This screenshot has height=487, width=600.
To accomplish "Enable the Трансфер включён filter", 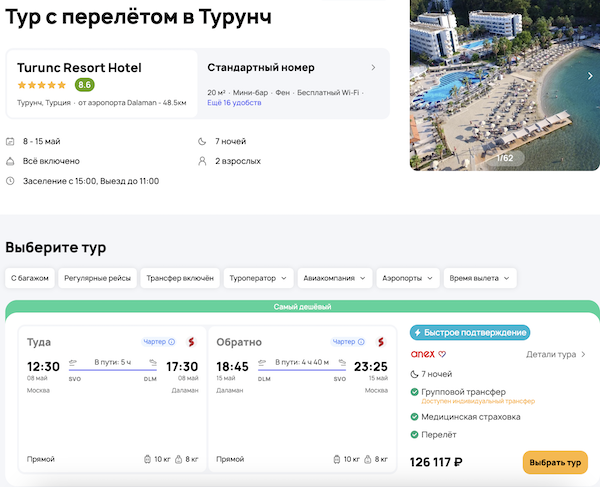I will click(x=179, y=278).
